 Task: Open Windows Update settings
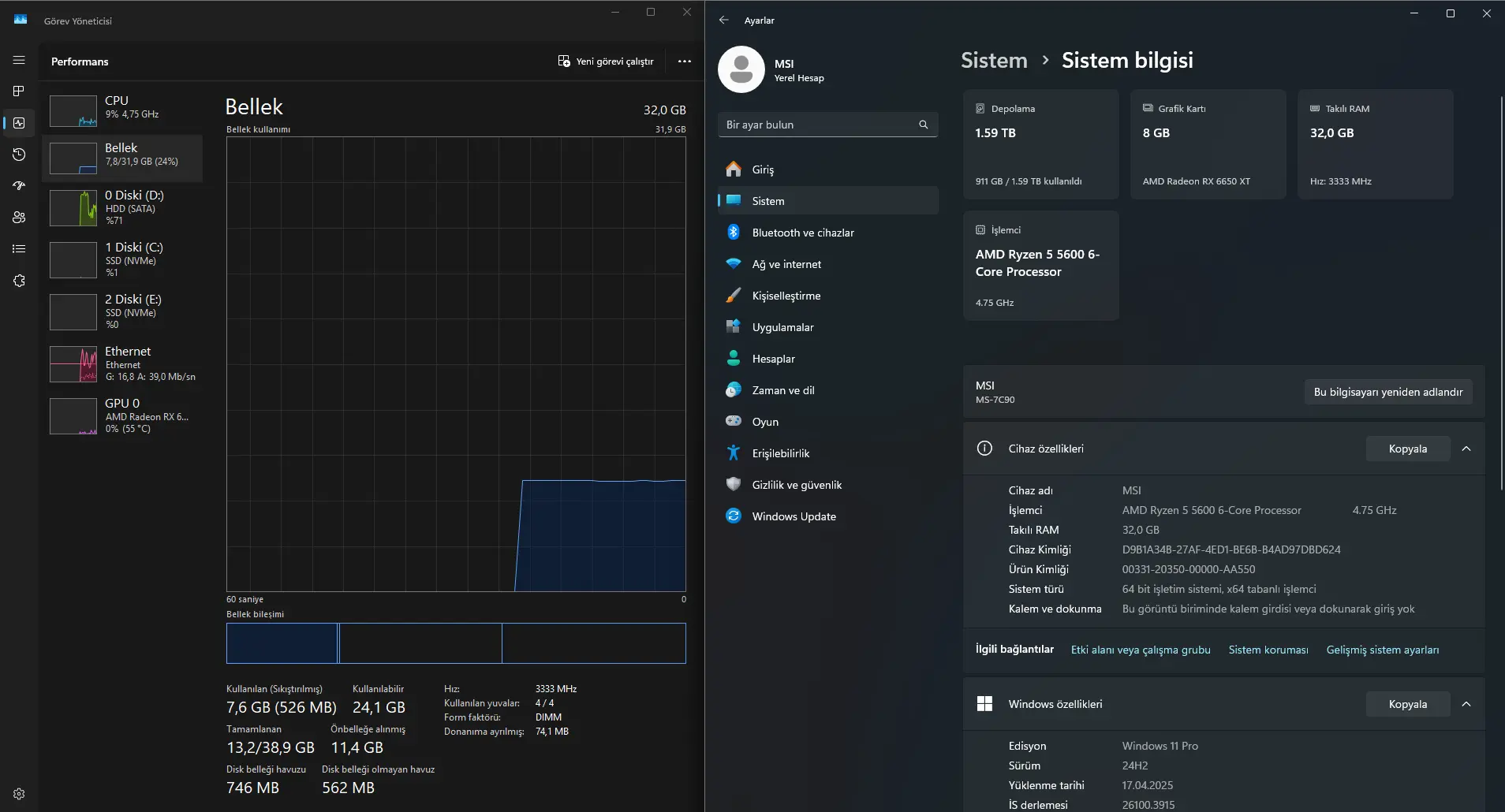click(x=827, y=516)
